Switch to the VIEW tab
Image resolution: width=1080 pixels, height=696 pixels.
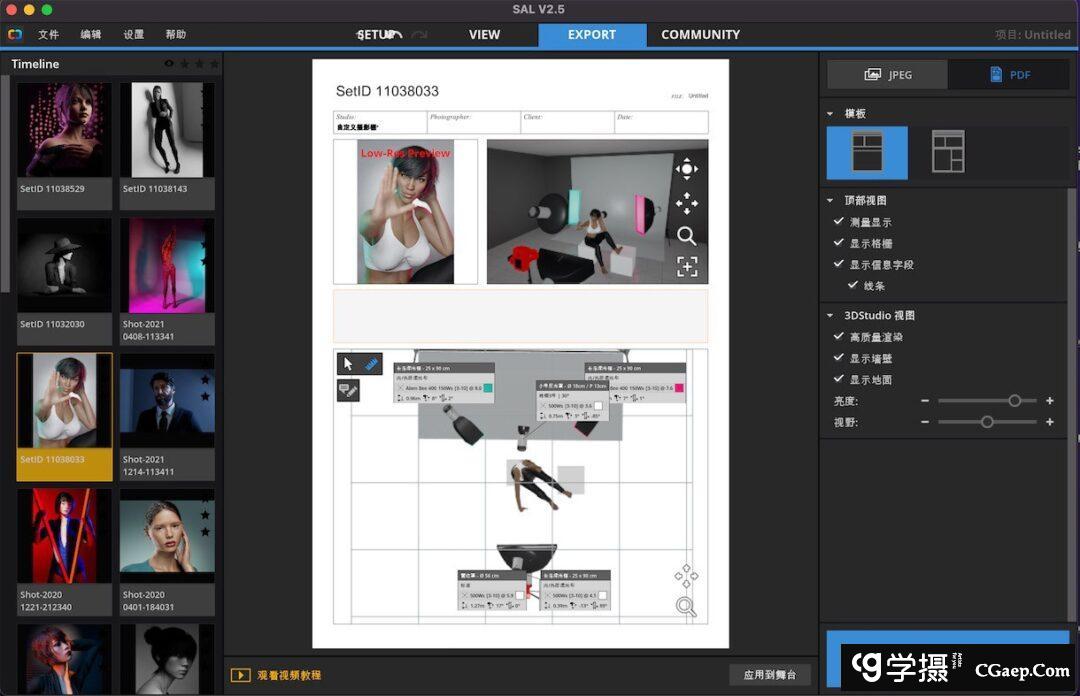pos(484,35)
